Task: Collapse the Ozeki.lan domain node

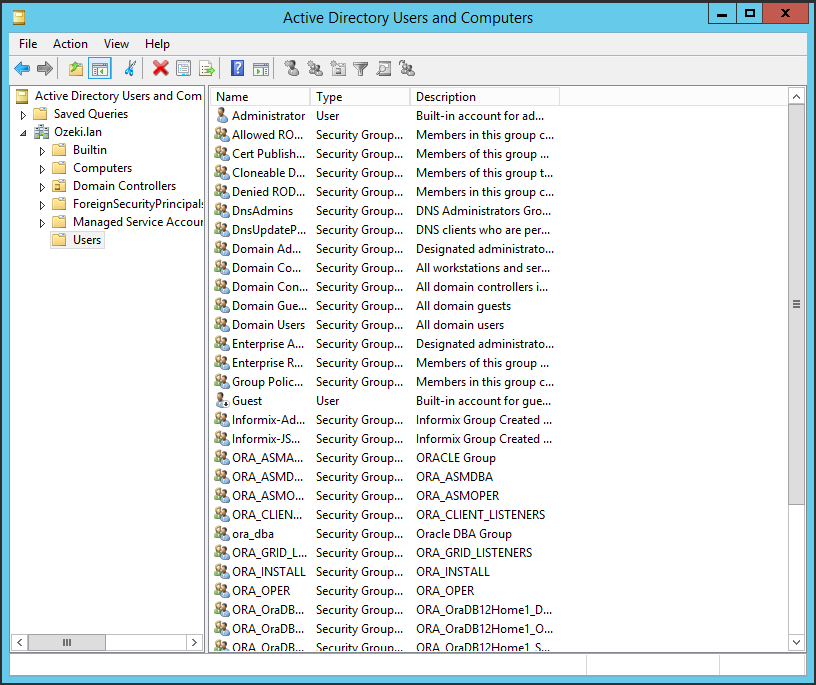Action: click(24, 133)
